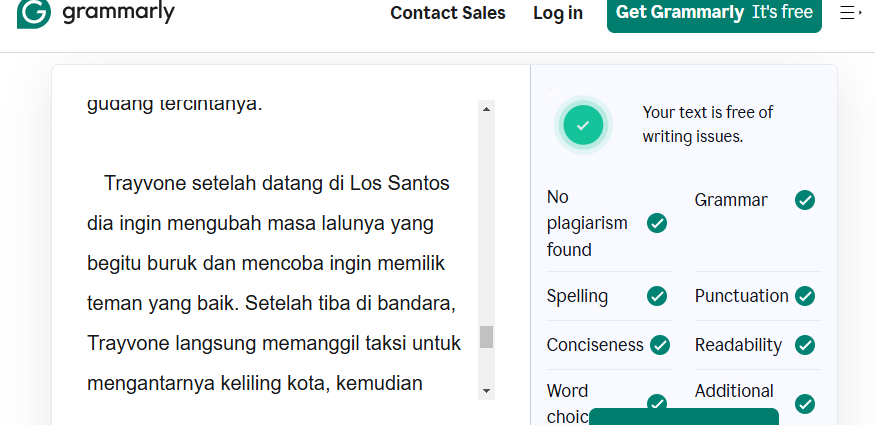Click the Punctuation checkmark icon
This screenshot has height=425, width=875.
pos(805,296)
